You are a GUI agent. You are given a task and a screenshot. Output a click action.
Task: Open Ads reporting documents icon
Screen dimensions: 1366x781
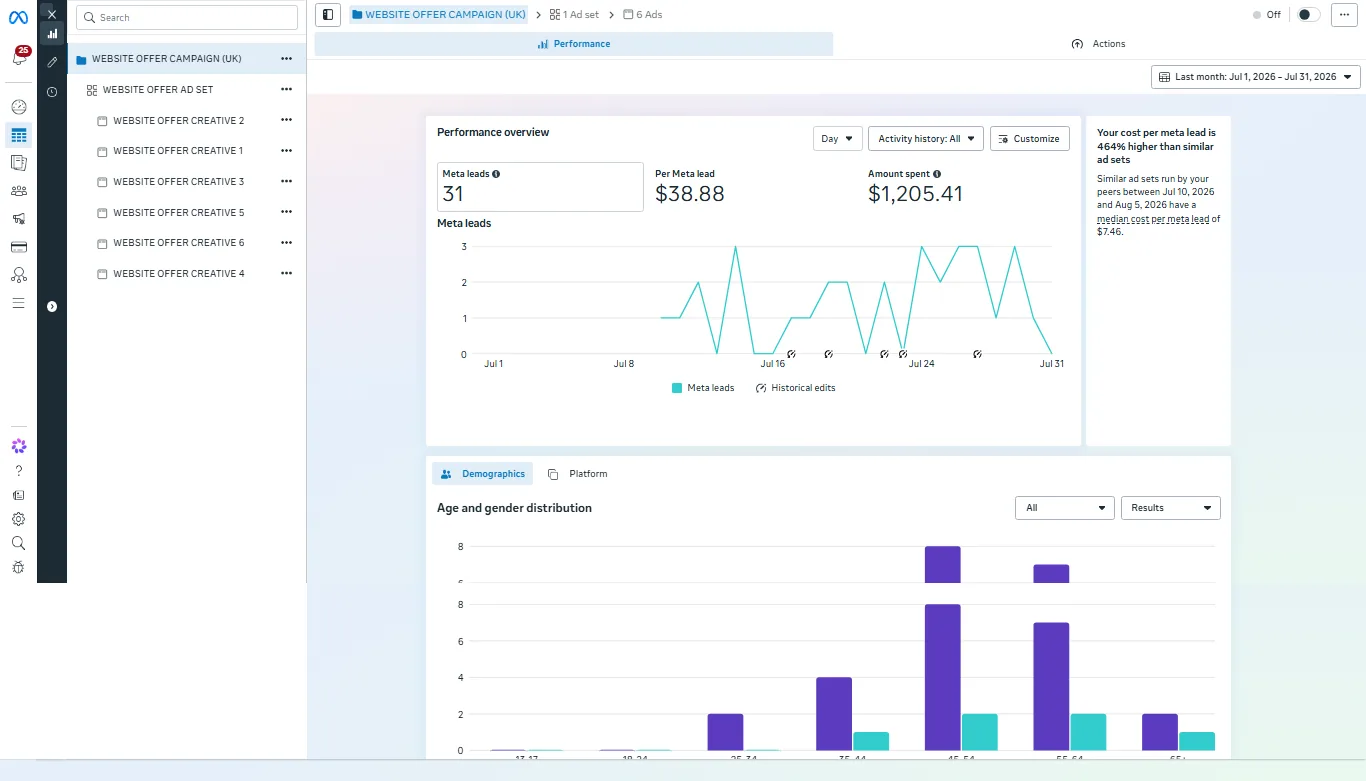pyautogui.click(x=18, y=163)
